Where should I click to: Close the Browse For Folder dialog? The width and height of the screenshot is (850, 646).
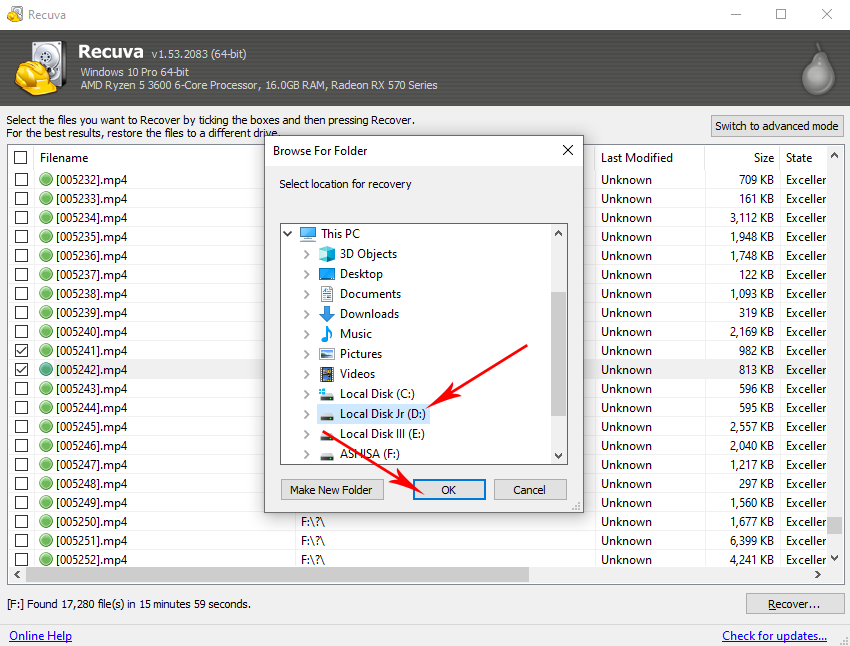click(x=568, y=150)
